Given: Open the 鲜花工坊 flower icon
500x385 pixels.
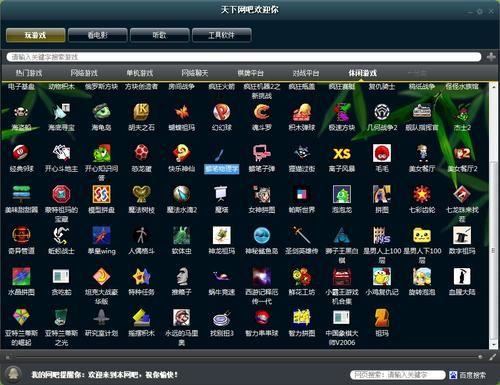Looking at the screenshot, I should click(x=302, y=276).
